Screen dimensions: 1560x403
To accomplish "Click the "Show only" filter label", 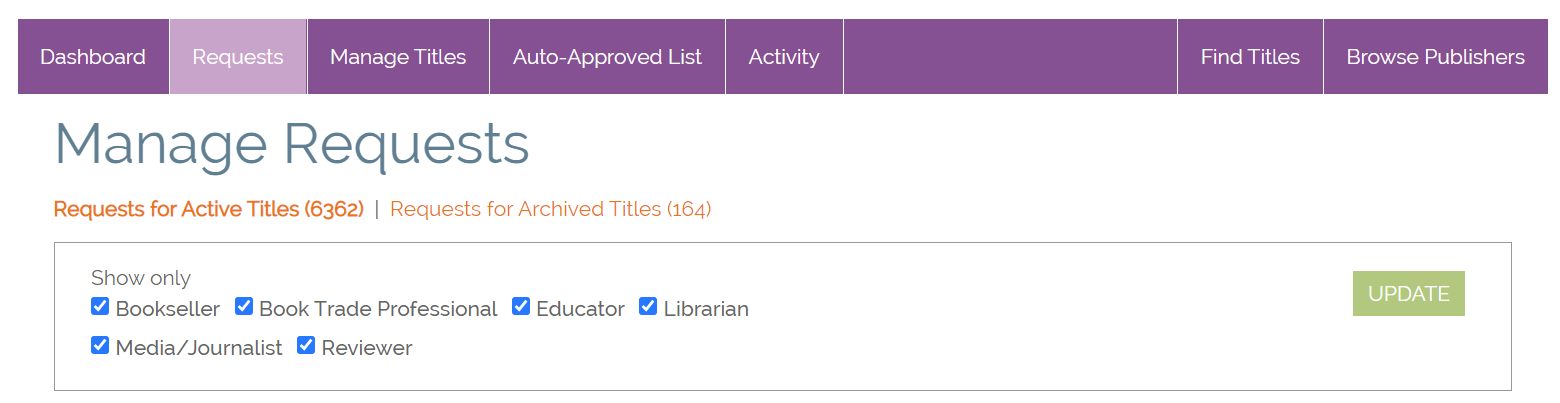I will [140, 278].
